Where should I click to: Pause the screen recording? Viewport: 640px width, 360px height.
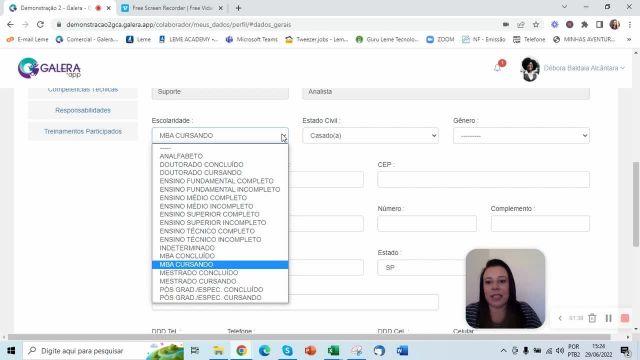tap(609, 318)
